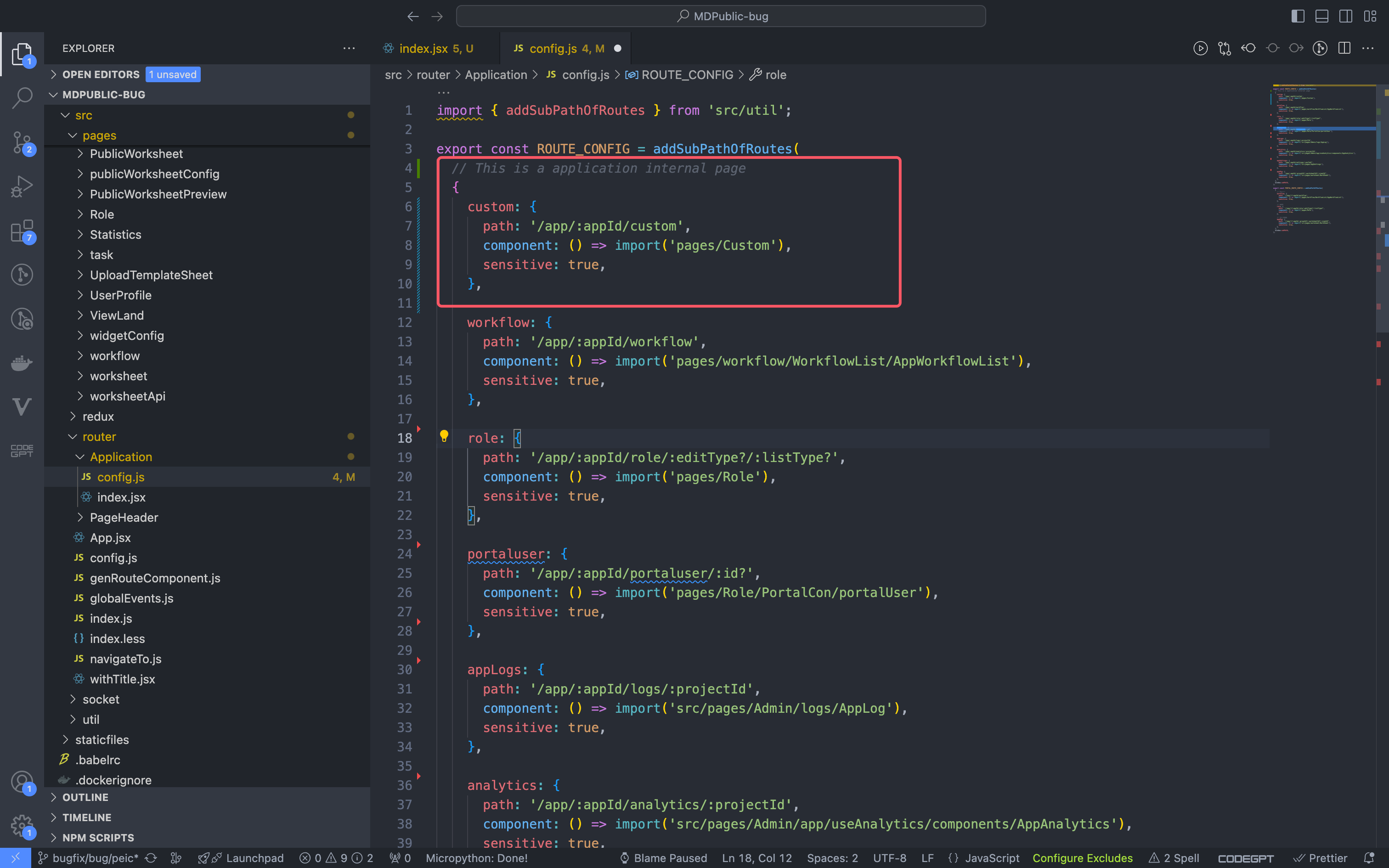
Task: Expand the redux folder
Action: click(x=207, y=416)
